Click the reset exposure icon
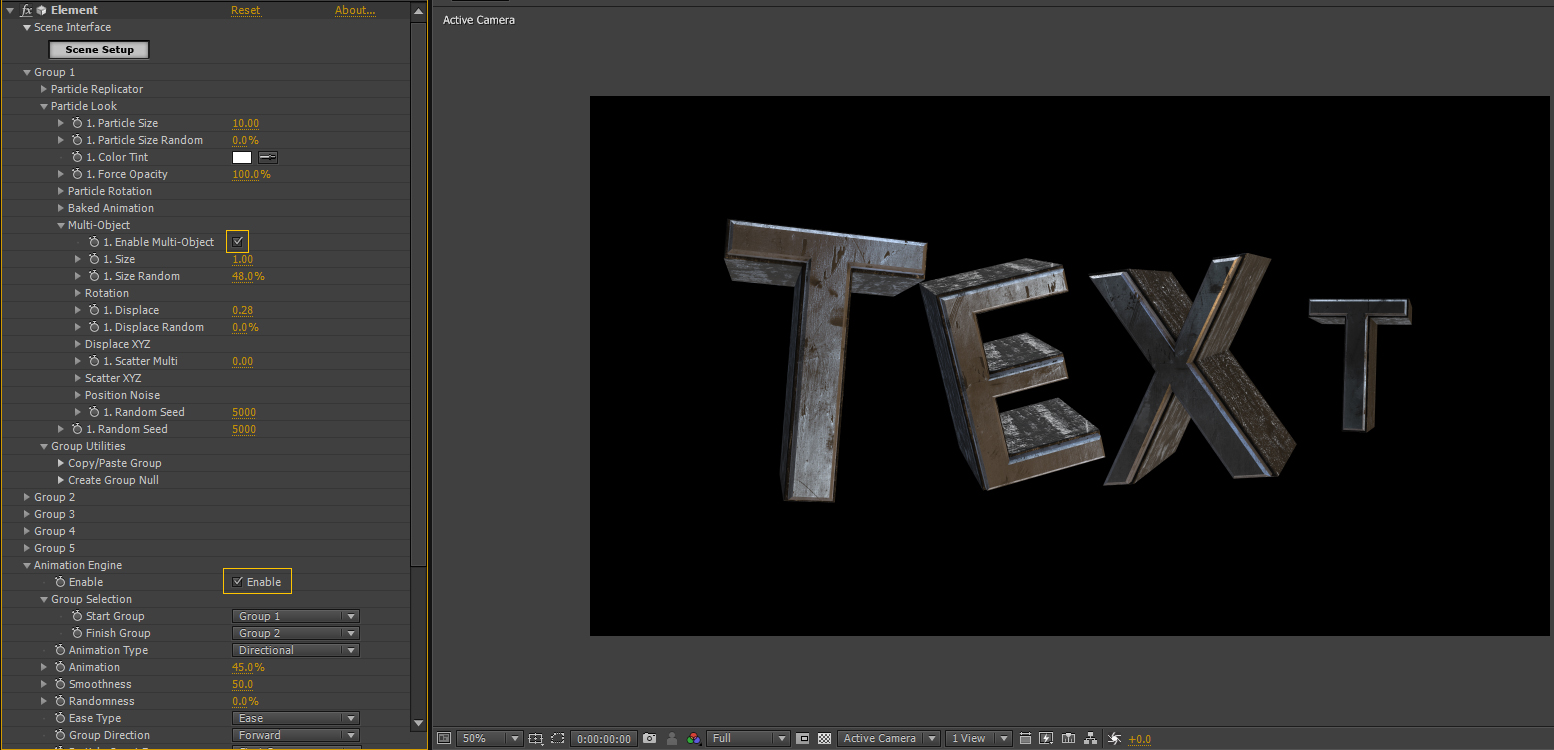Screen dimensions: 1554x750 coord(1114,739)
